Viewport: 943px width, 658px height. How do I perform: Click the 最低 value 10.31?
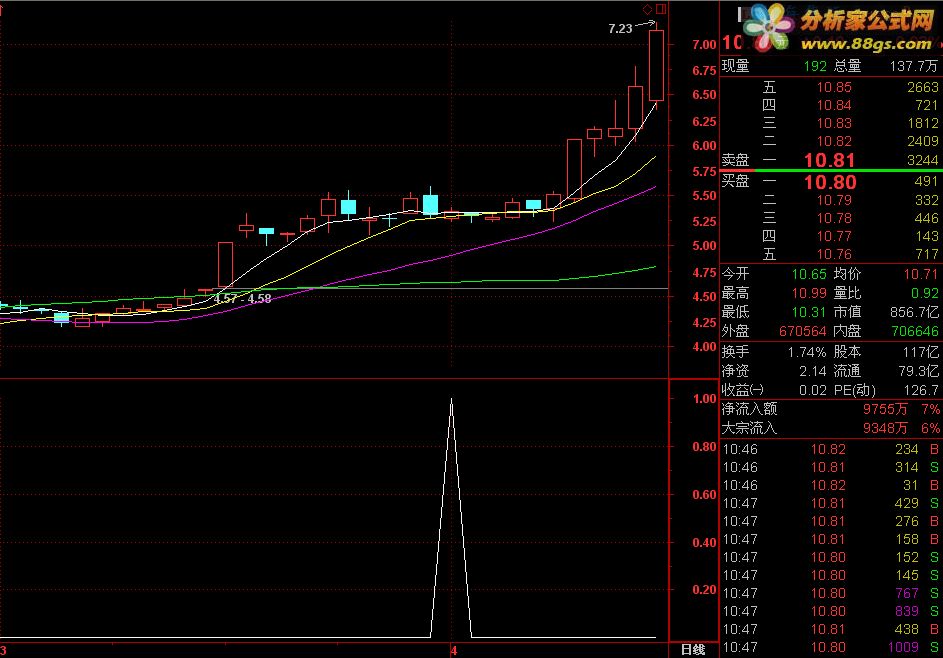click(809, 312)
